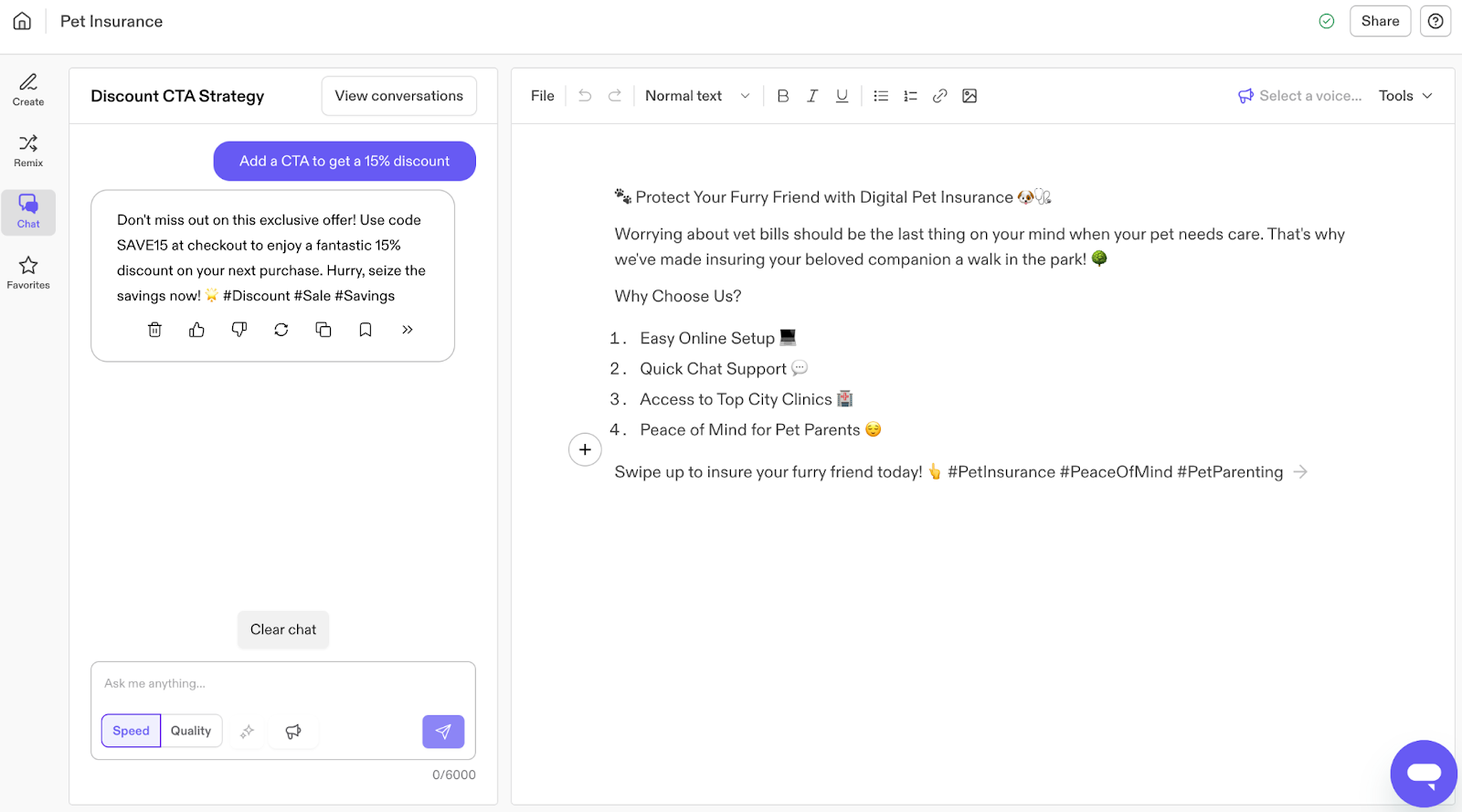Bookmark the chat response
The image size is (1462, 812).
tap(365, 330)
